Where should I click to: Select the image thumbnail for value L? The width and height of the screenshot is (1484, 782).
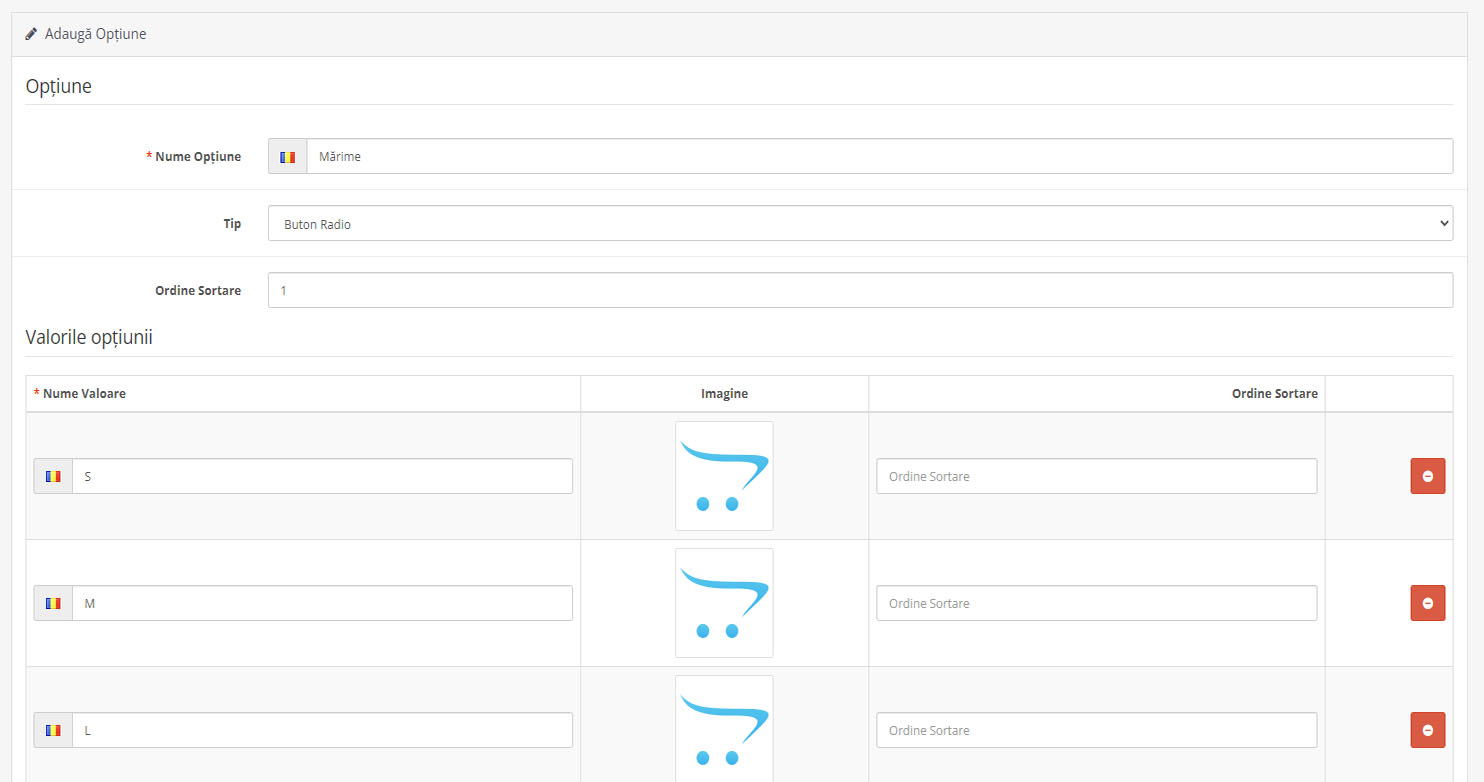click(724, 729)
